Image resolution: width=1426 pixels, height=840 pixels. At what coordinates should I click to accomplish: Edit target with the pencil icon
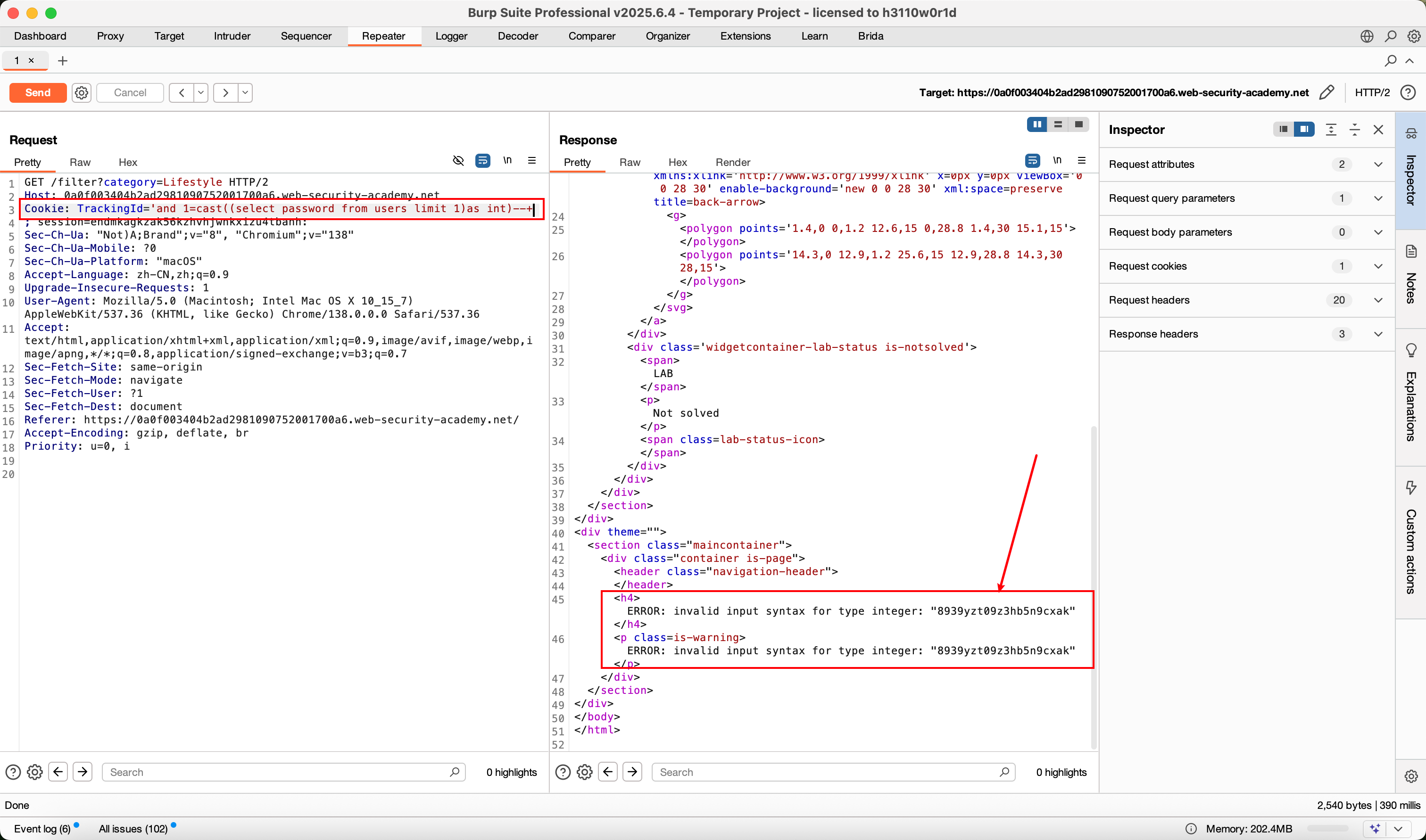(x=1327, y=92)
